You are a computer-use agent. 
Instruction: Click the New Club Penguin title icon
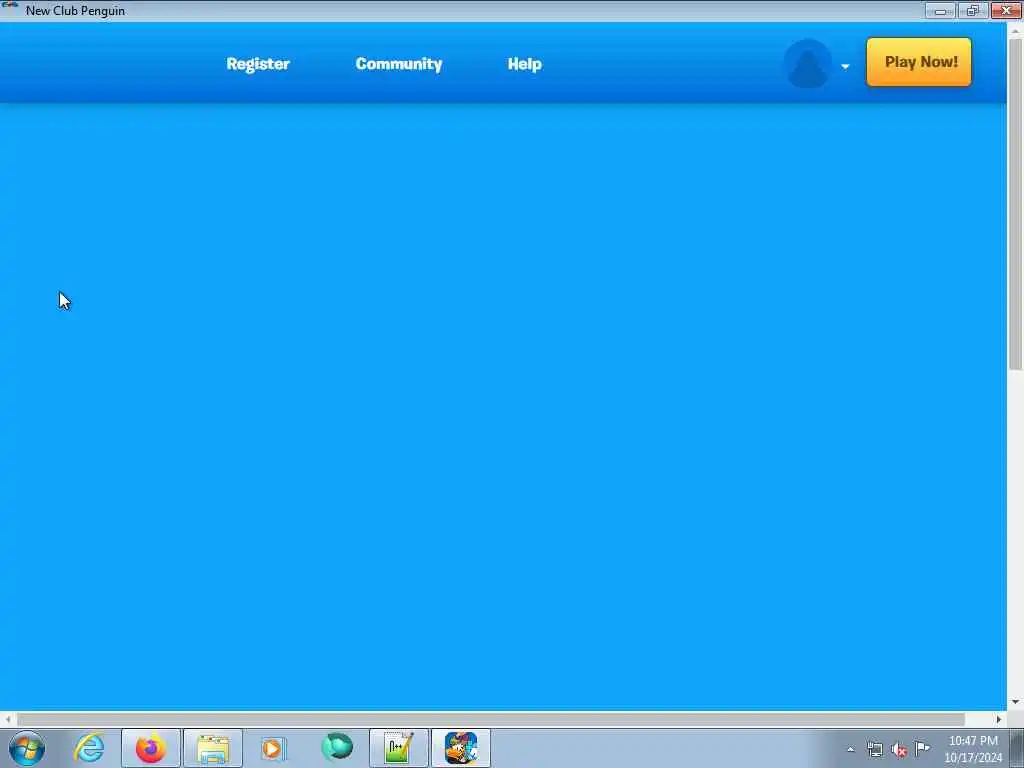[10, 7]
